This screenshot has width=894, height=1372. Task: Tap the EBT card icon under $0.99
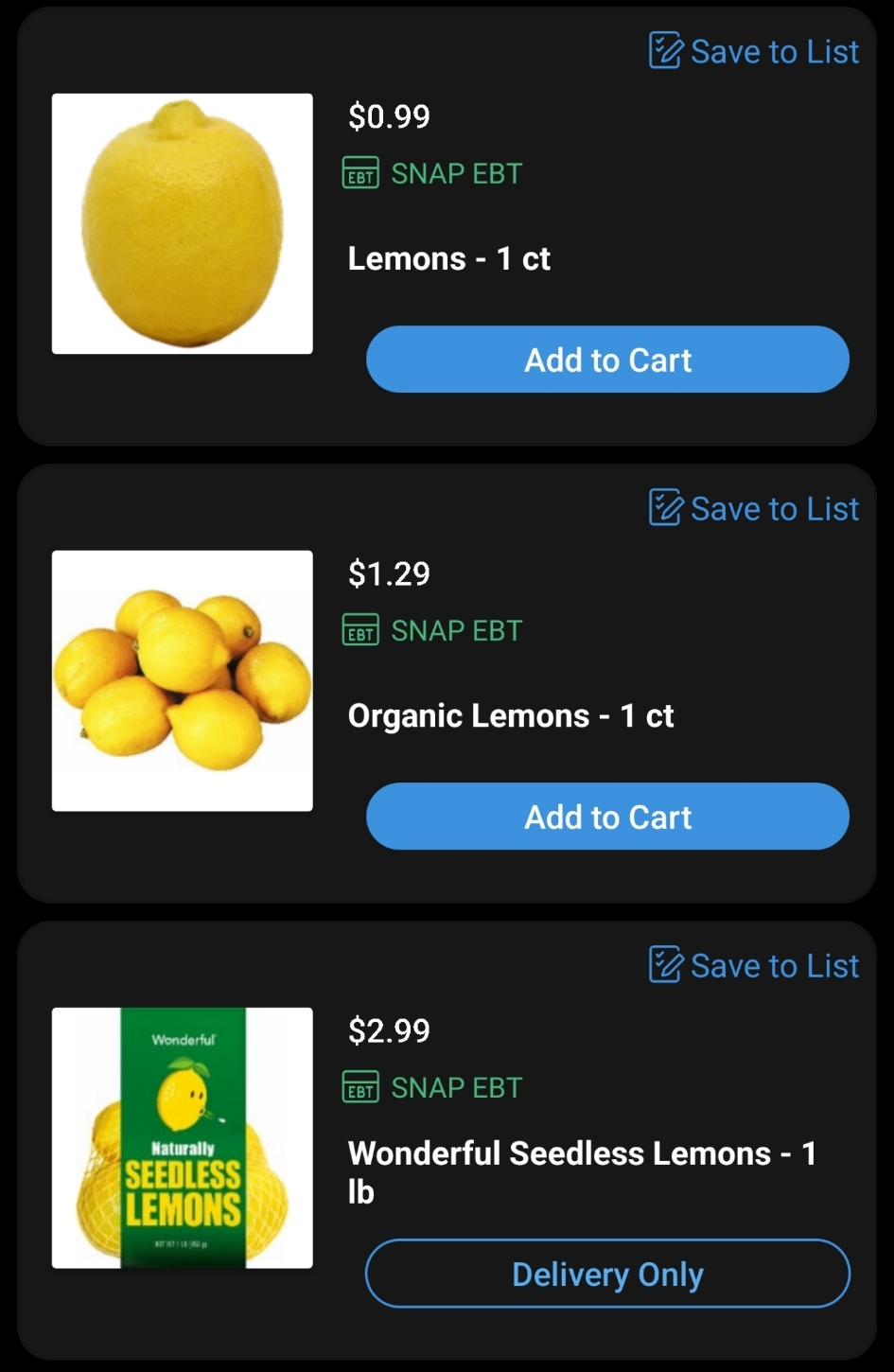[360, 173]
